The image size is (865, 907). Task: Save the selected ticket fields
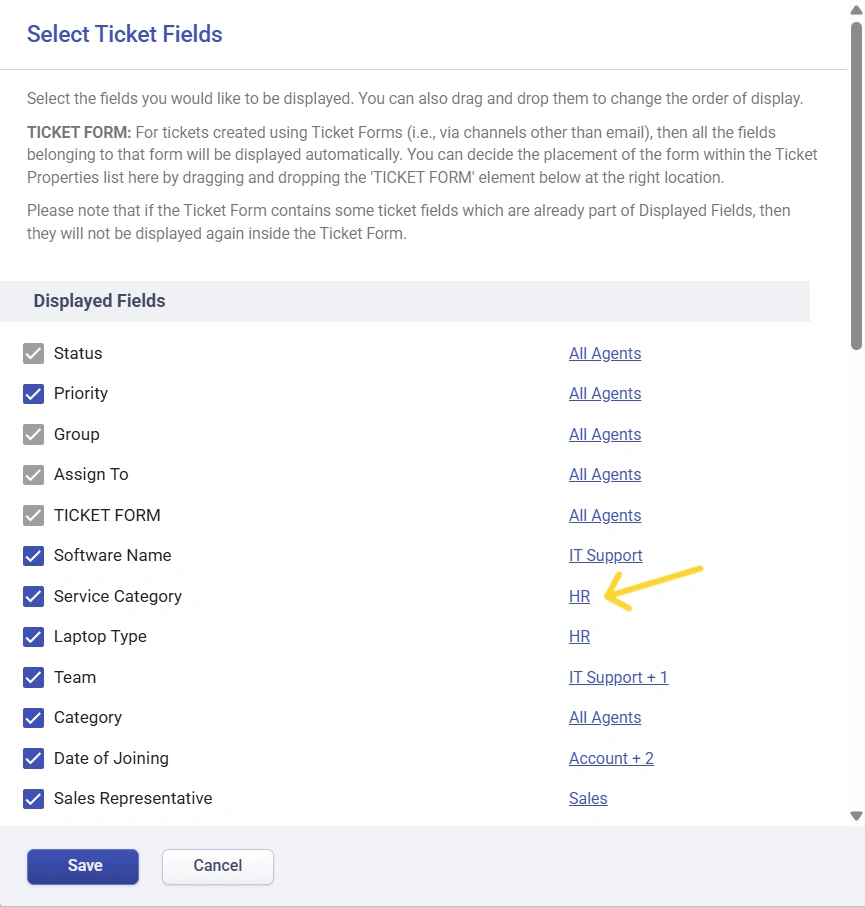[83, 867]
